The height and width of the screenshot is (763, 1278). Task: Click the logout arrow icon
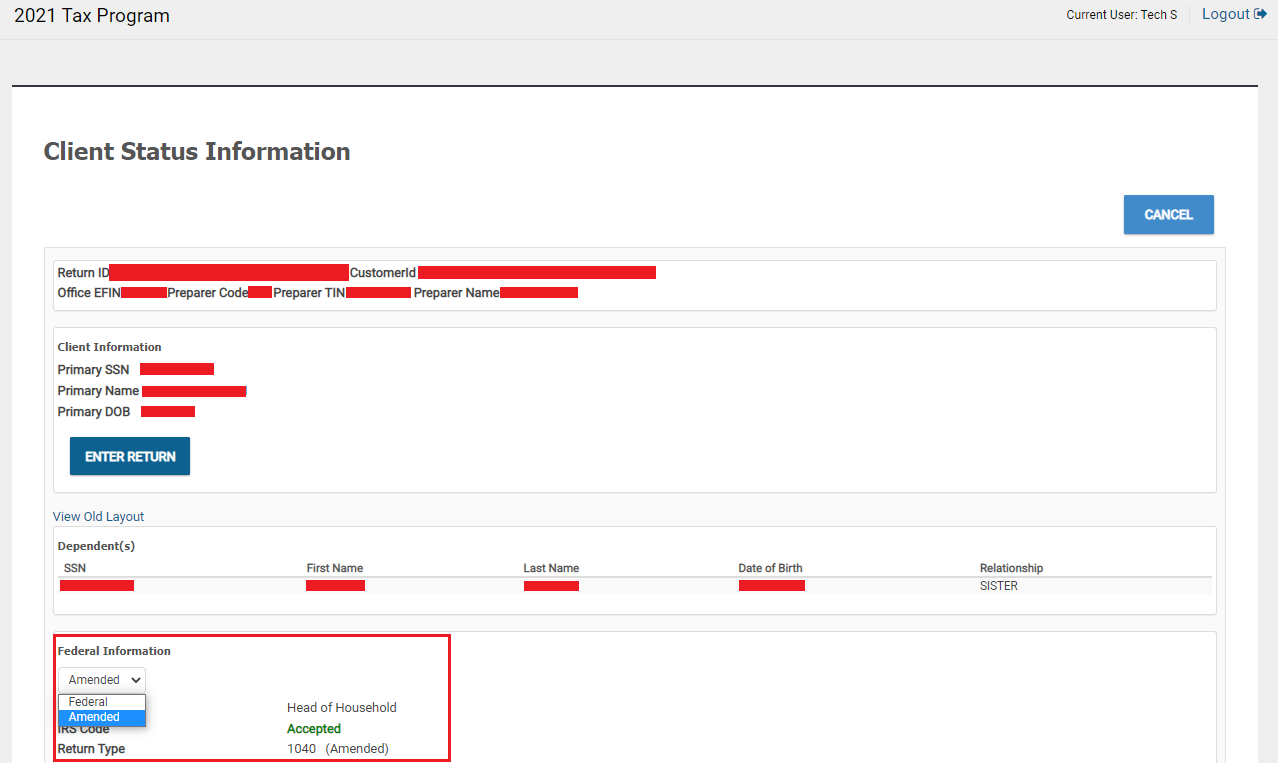pos(1260,14)
